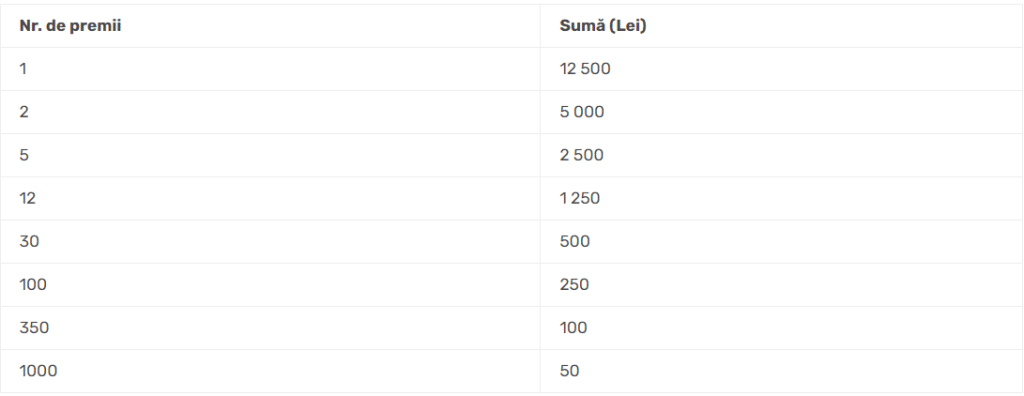1024x396 pixels.
Task: Select the prize count cell showing 350
Action: click(270, 327)
